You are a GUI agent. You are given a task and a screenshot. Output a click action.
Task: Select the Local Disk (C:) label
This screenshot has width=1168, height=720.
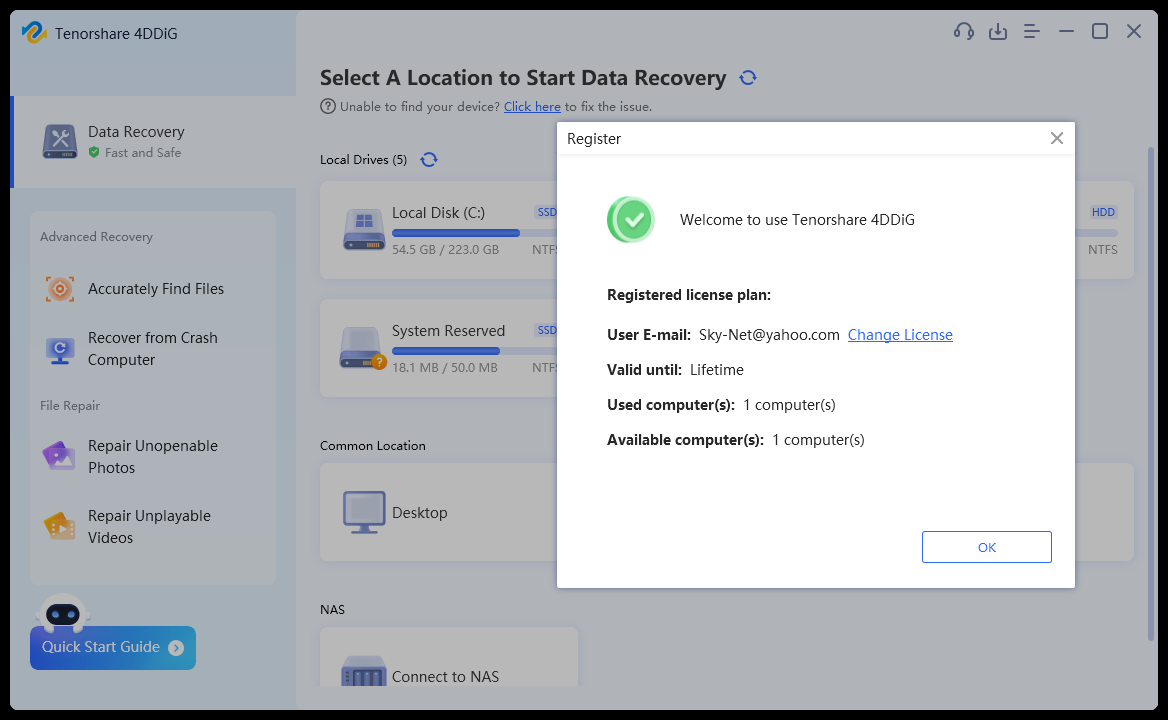tap(438, 213)
